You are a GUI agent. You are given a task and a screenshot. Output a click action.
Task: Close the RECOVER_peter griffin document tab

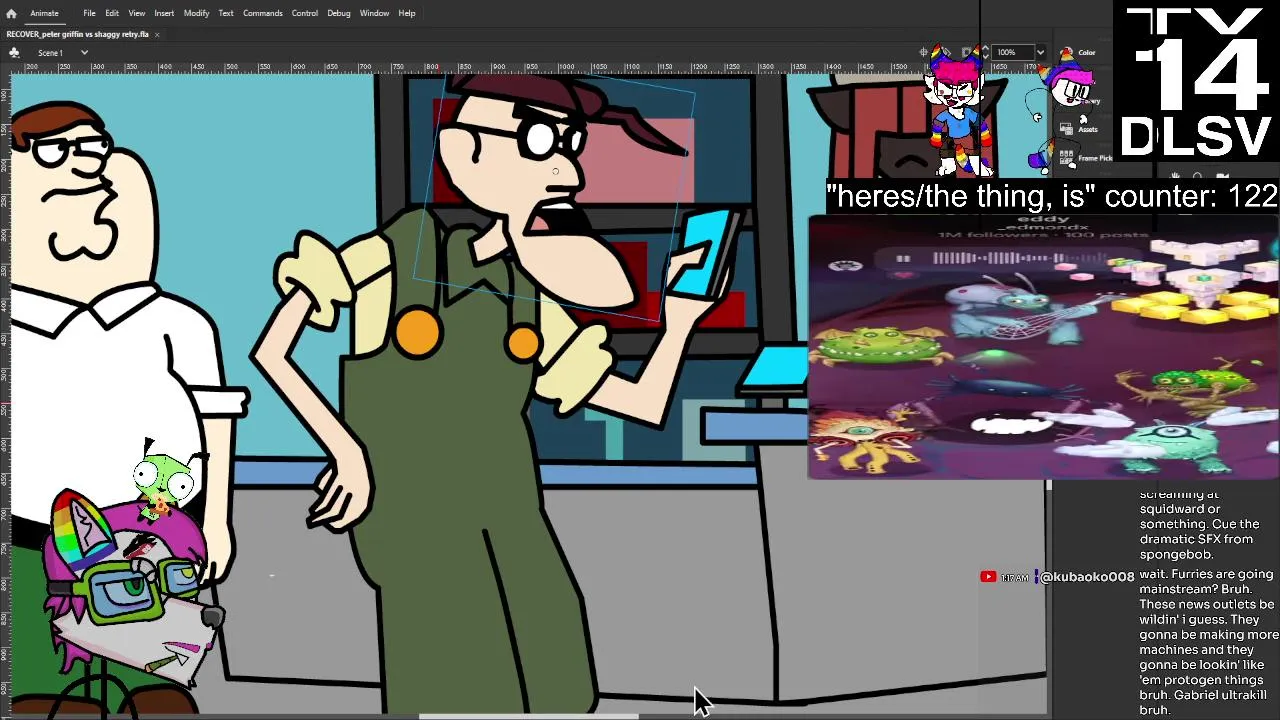pos(157,34)
